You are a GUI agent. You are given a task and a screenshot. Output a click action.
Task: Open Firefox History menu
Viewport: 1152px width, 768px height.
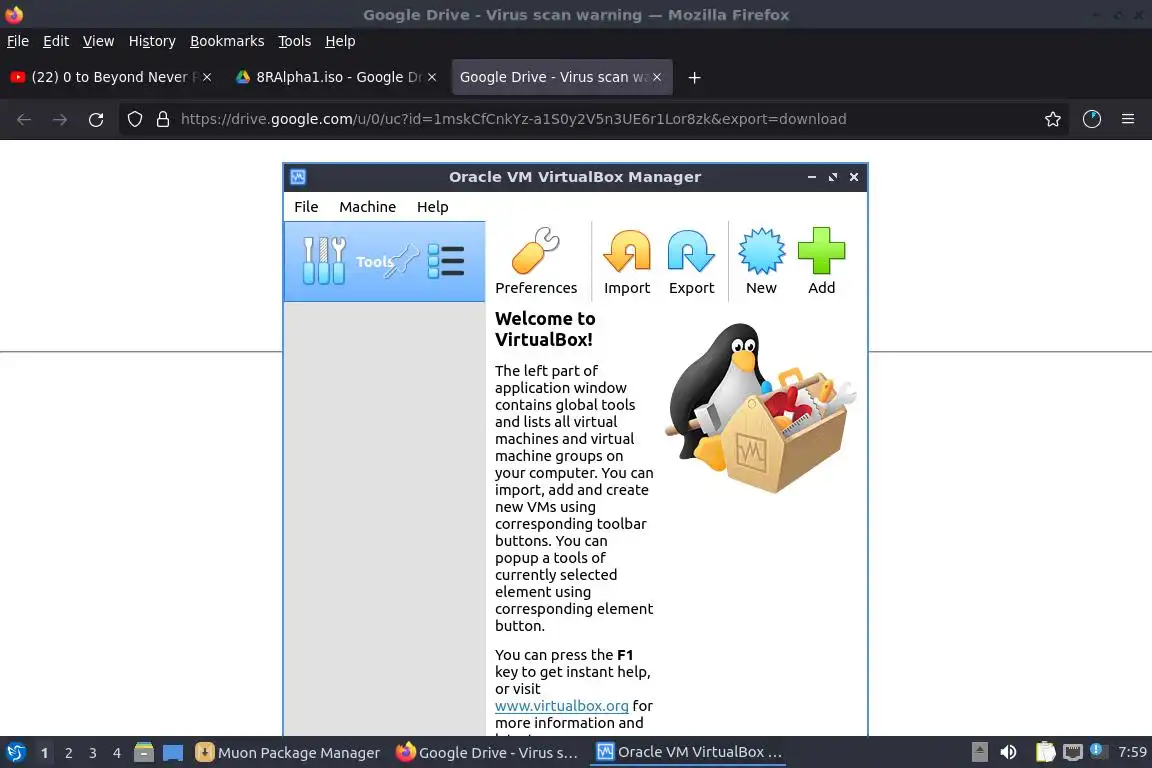coord(152,41)
